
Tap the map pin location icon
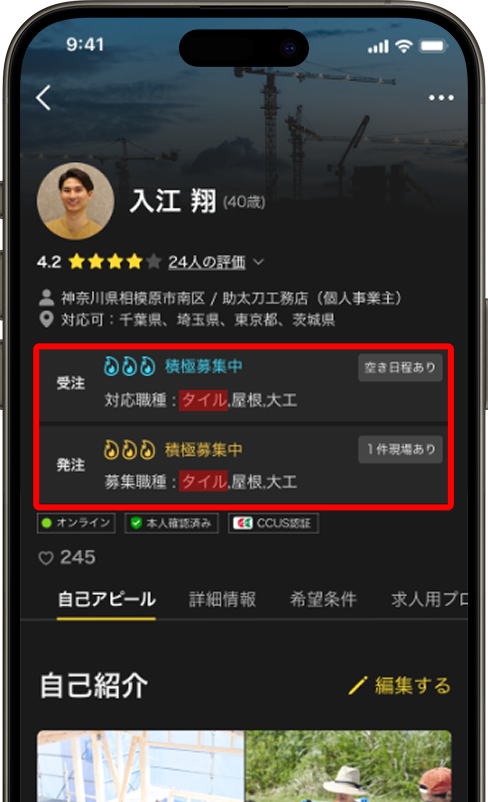click(47, 320)
